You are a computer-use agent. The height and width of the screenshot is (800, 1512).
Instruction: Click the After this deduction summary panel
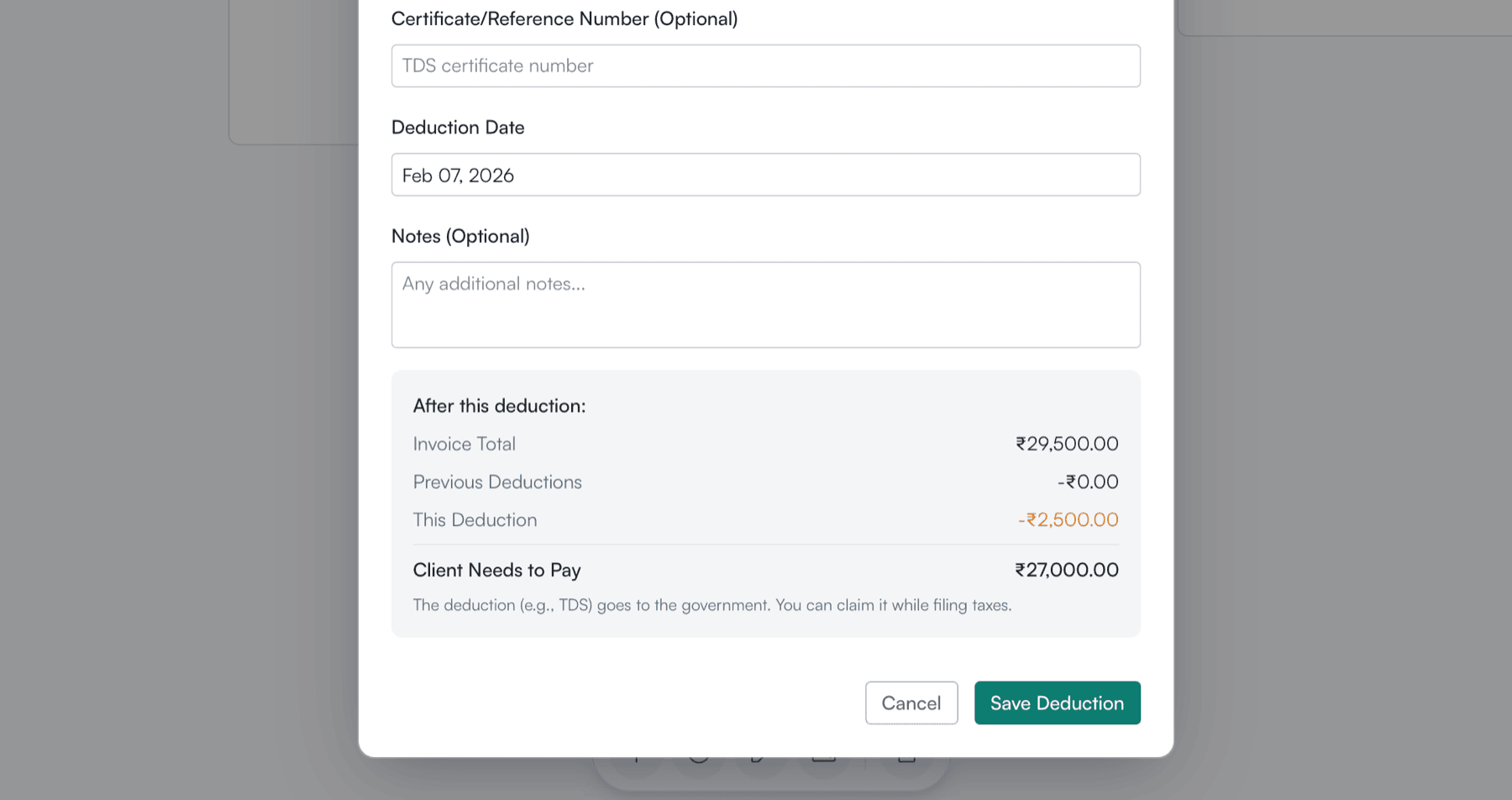pyautogui.click(x=765, y=502)
